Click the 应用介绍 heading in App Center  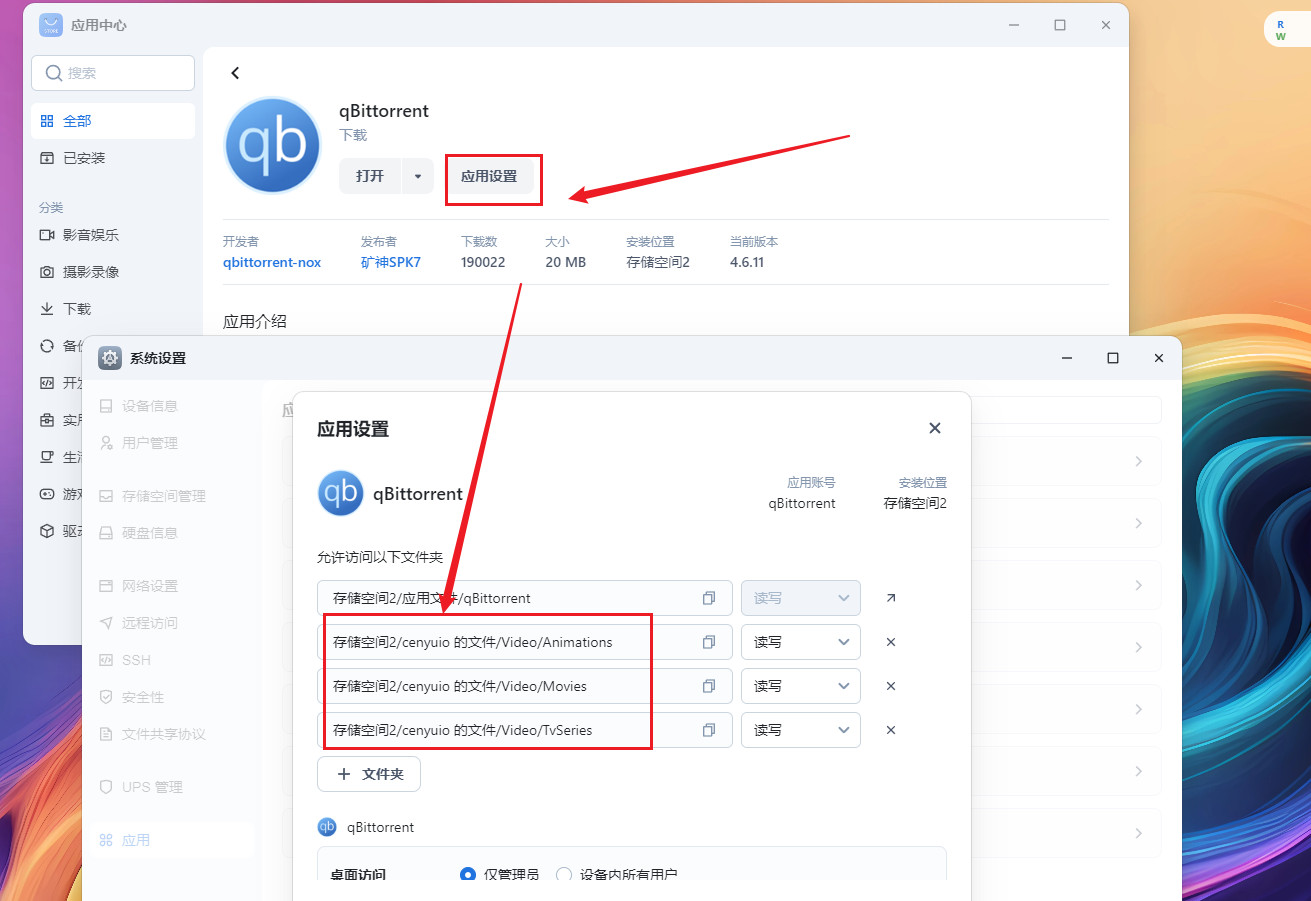(x=255, y=321)
